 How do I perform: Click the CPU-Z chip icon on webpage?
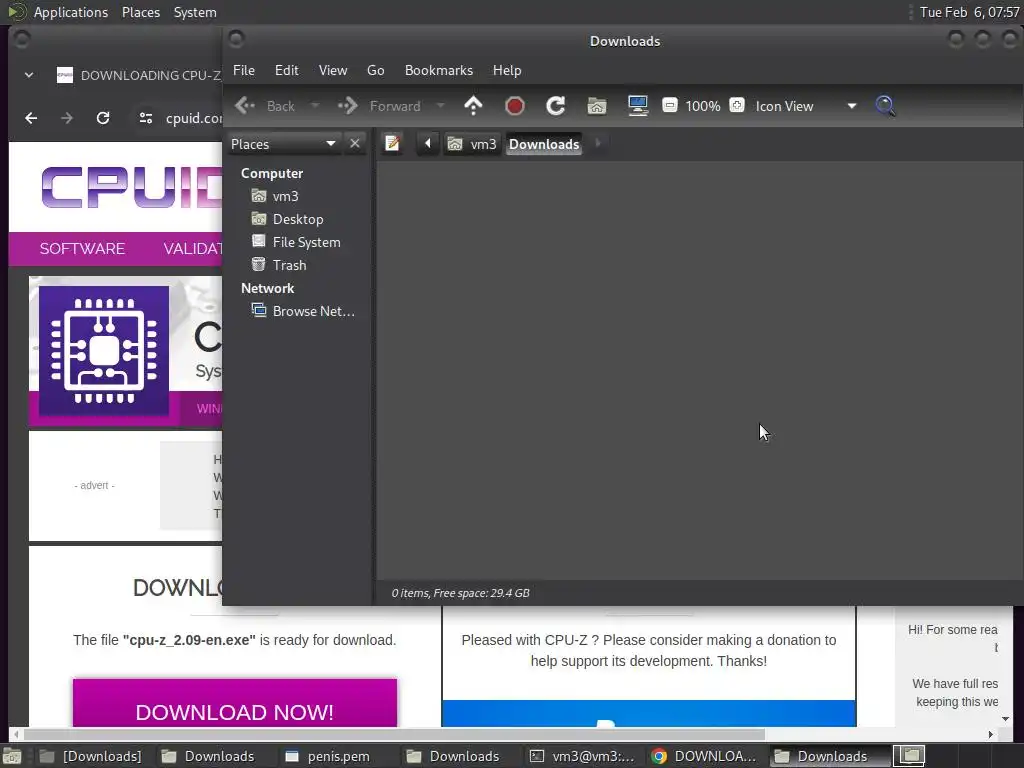[104, 351]
